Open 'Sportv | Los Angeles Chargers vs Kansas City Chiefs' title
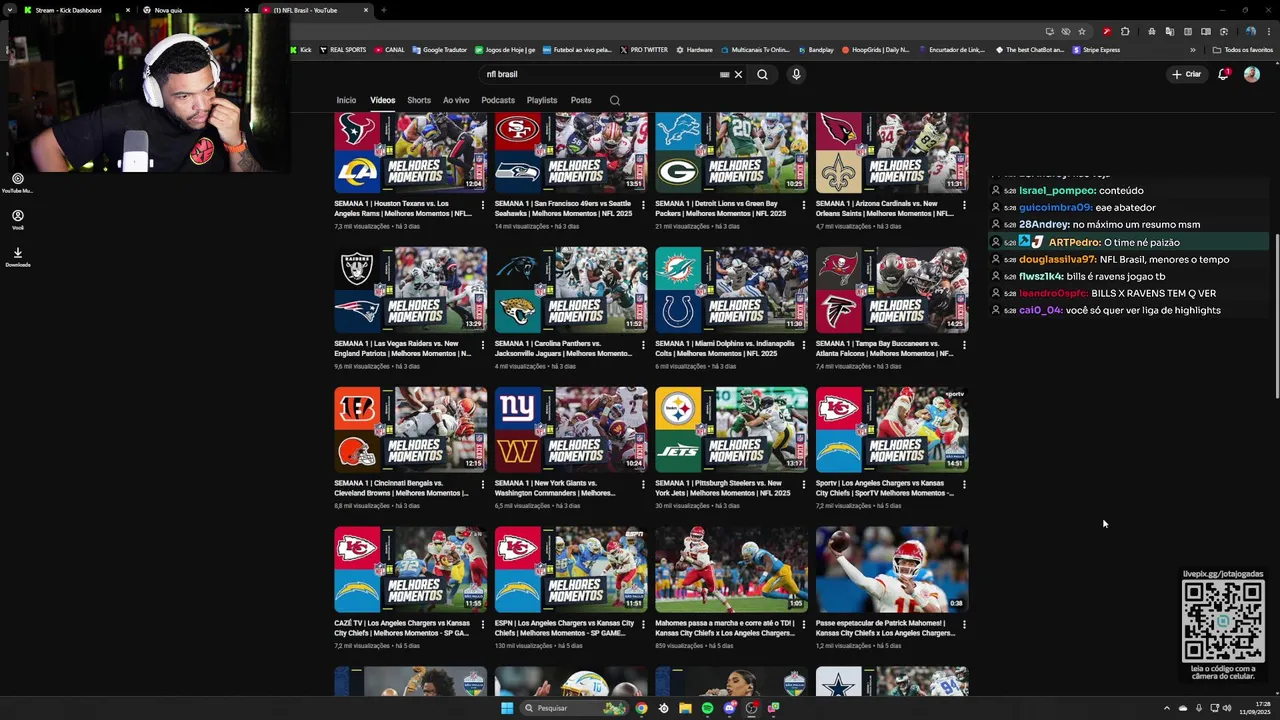Viewport: 1280px width, 720px height. coord(885,488)
